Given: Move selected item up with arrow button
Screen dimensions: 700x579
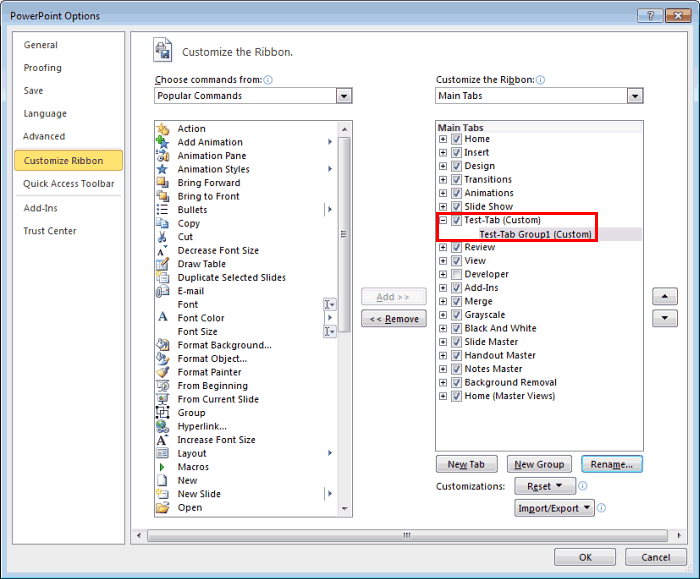Looking at the screenshot, I should coord(665,296).
